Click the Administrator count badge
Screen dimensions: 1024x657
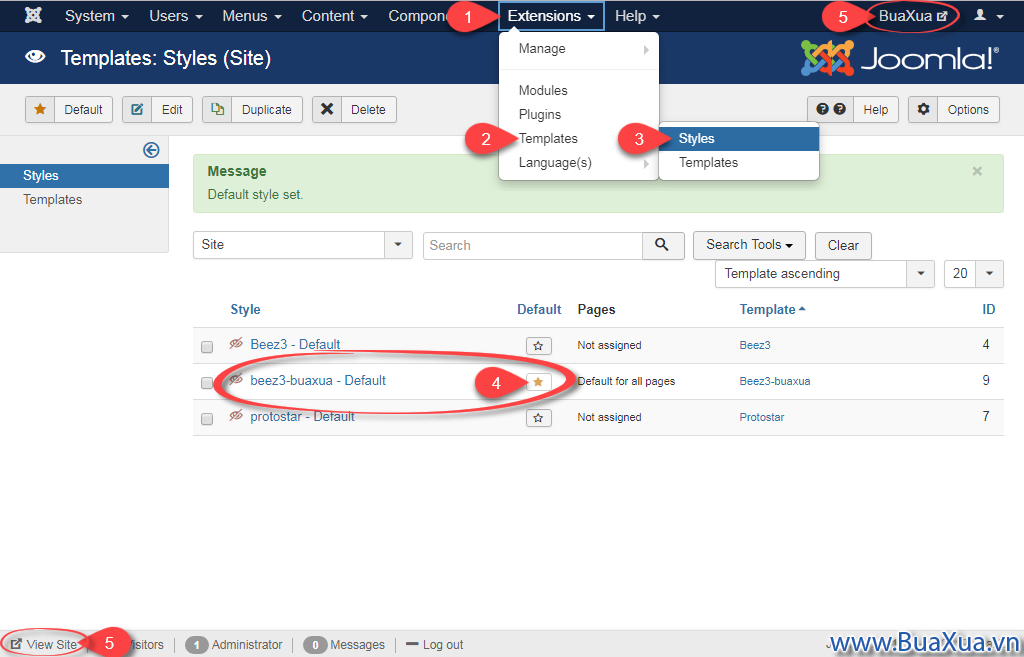[196, 645]
